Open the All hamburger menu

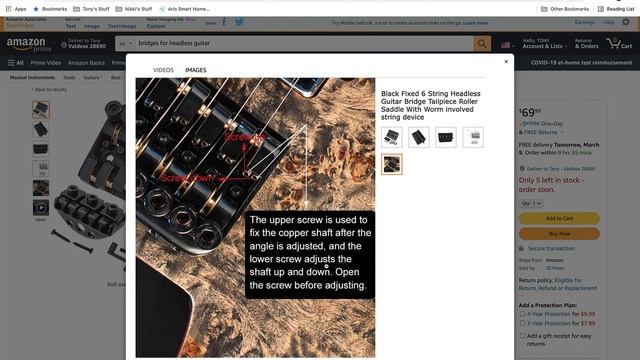point(16,63)
